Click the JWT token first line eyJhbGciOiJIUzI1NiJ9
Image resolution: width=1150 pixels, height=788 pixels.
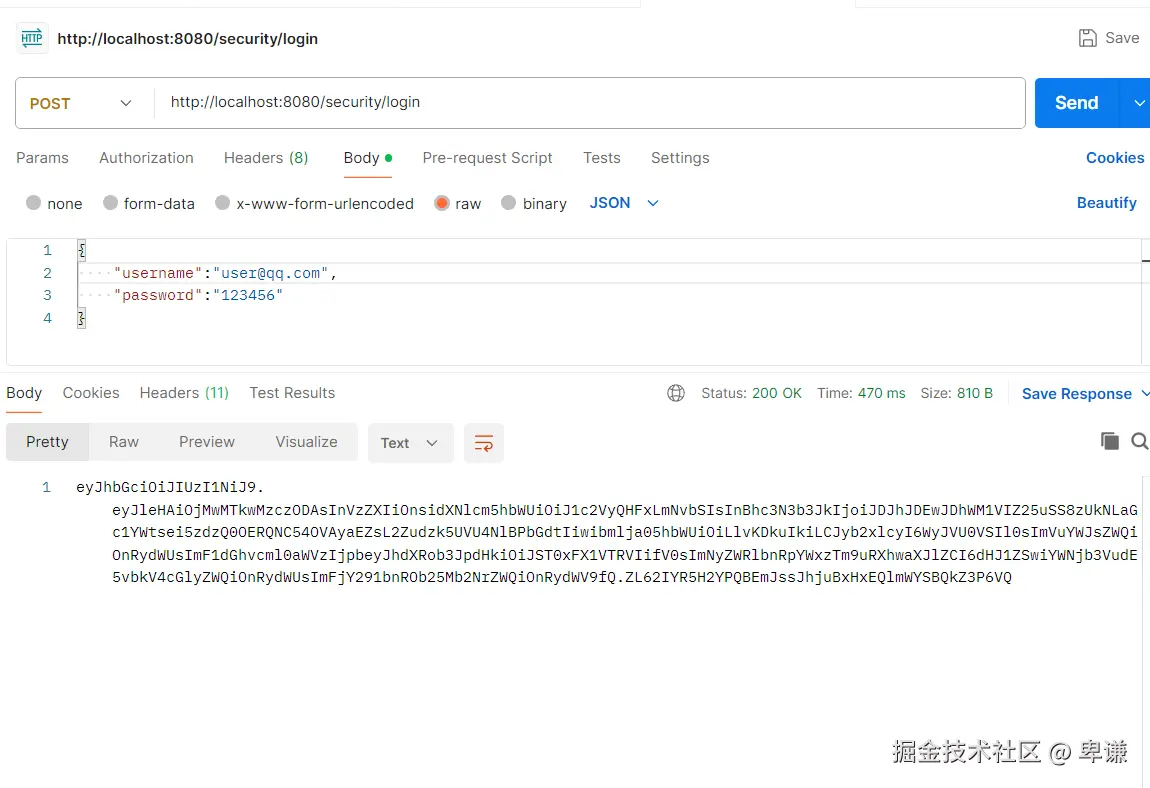pos(170,487)
